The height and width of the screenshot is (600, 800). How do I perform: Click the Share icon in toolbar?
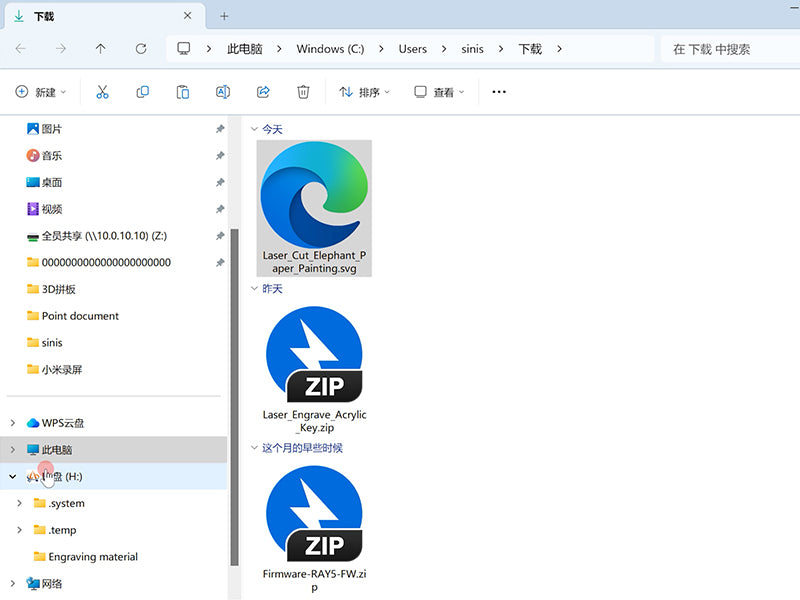click(x=263, y=92)
